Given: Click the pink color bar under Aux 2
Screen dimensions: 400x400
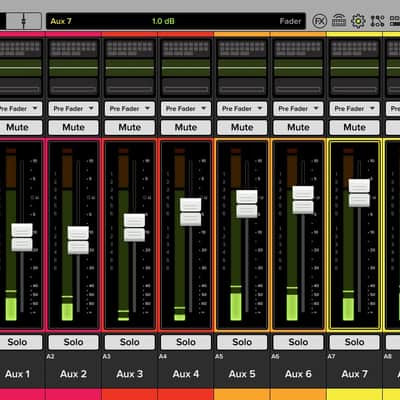Looking at the screenshot, I should click(x=73, y=394).
